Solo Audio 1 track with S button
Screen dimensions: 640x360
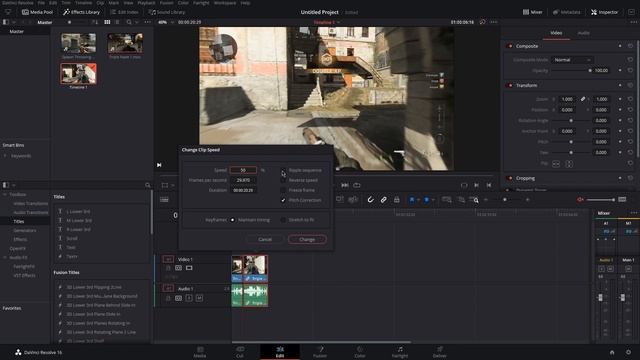pos(189,298)
